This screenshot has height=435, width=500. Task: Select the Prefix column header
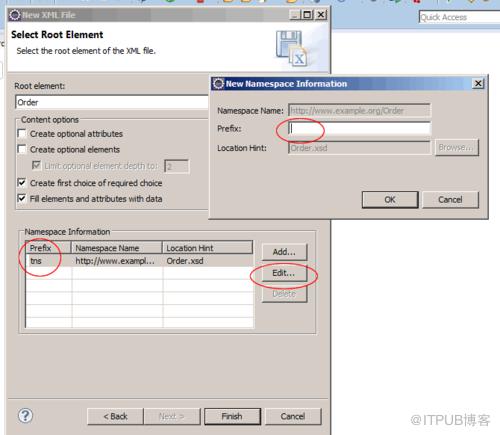48,248
